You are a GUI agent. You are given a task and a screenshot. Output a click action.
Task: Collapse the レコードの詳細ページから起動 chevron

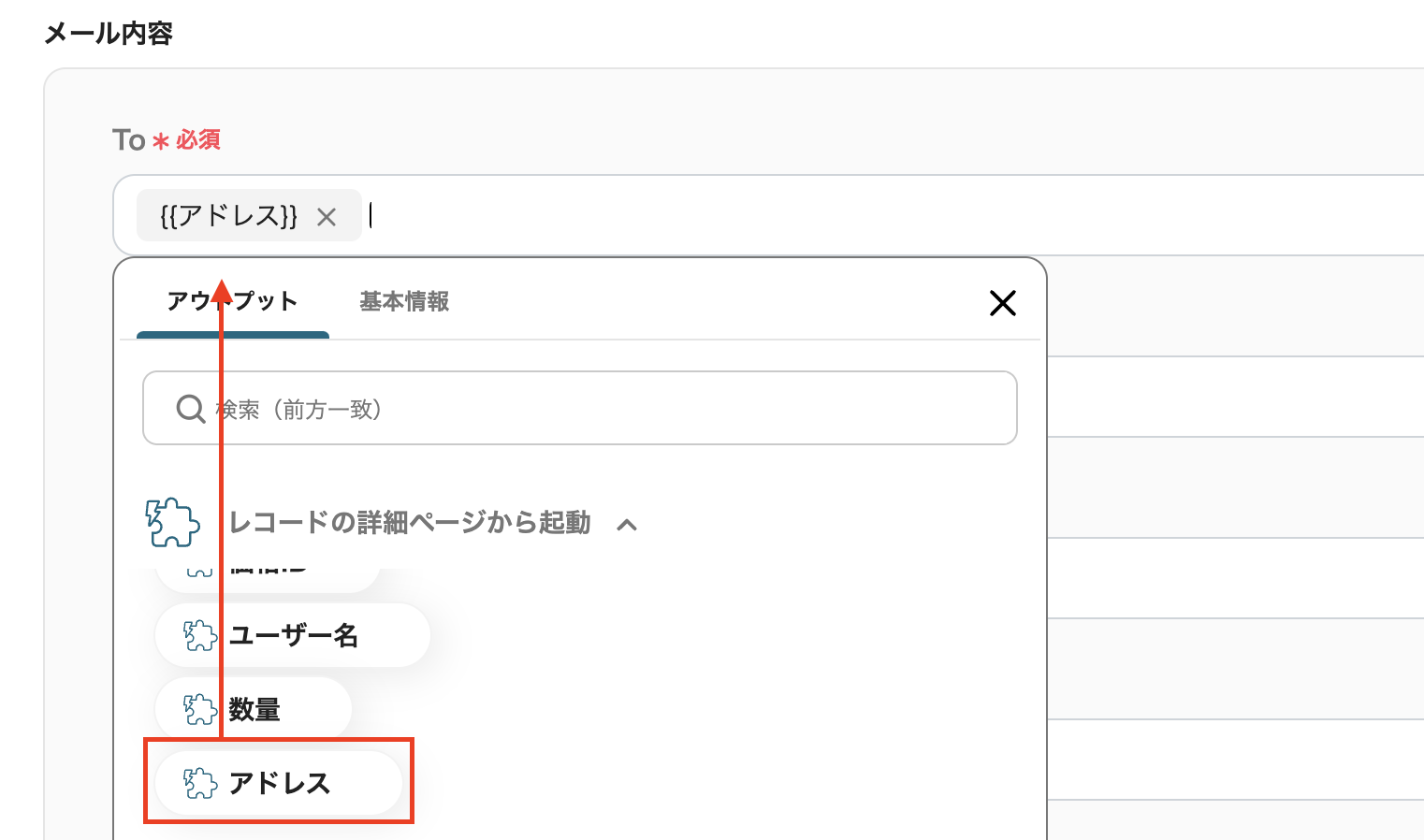627,525
